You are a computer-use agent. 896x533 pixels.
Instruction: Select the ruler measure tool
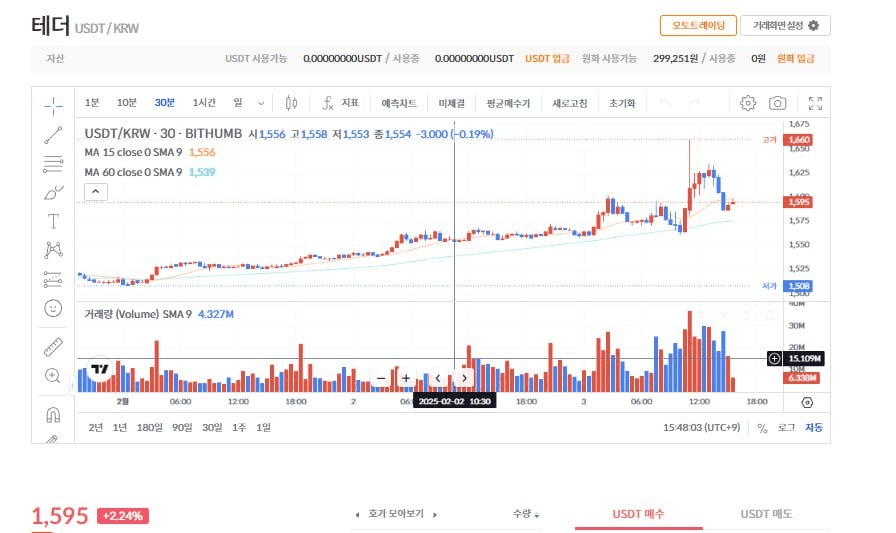click(x=53, y=347)
